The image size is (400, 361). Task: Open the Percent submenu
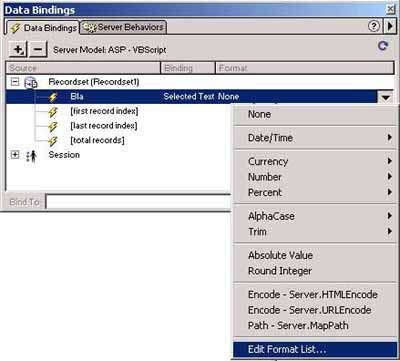[x=315, y=193]
